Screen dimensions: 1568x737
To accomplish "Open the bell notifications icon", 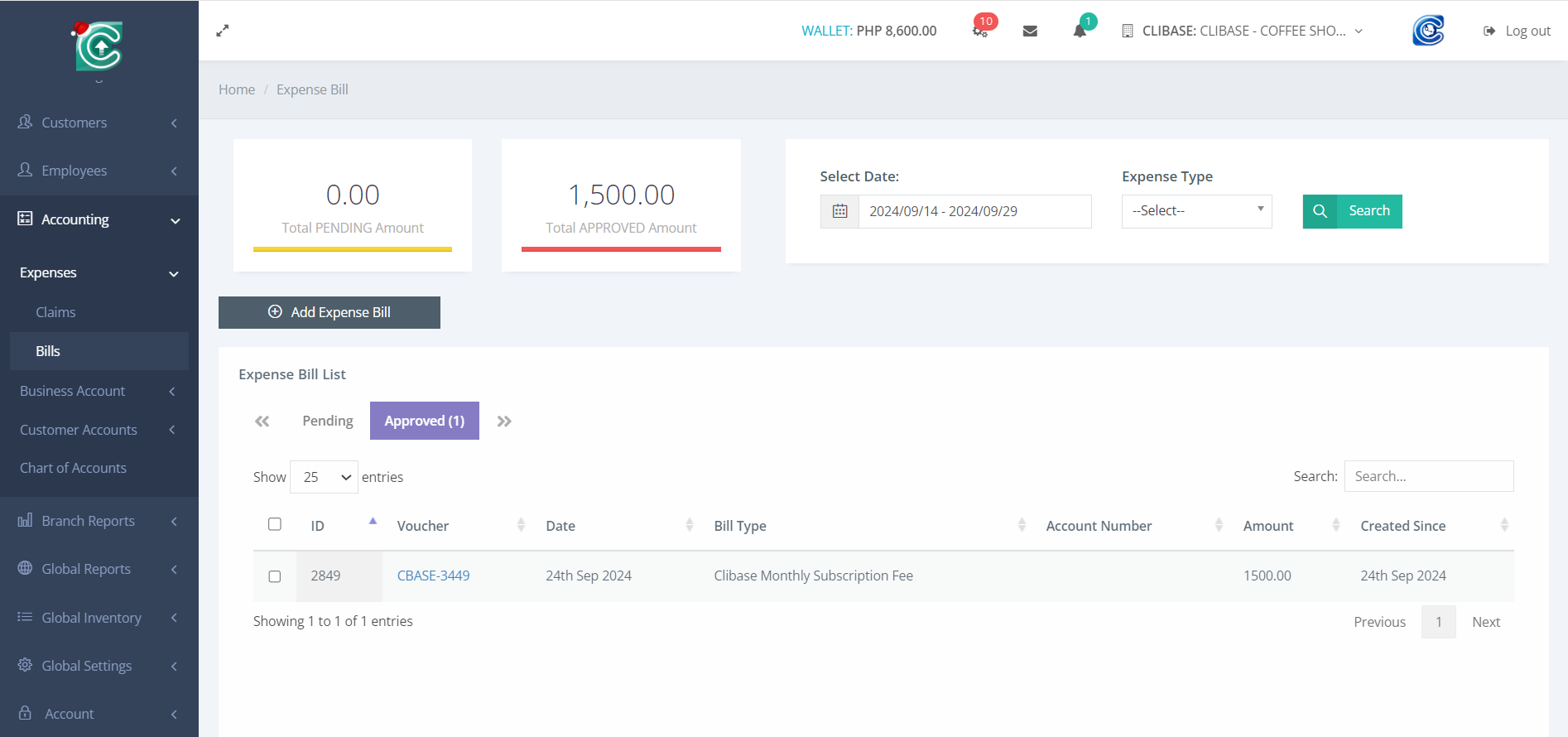I will 1080,31.
